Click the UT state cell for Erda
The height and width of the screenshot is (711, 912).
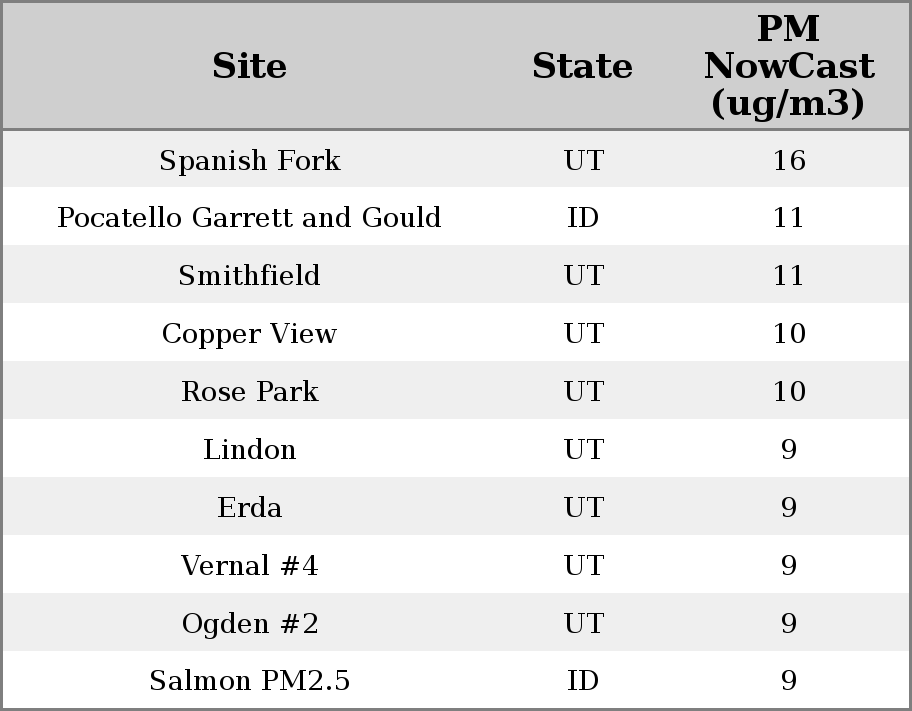point(582,508)
